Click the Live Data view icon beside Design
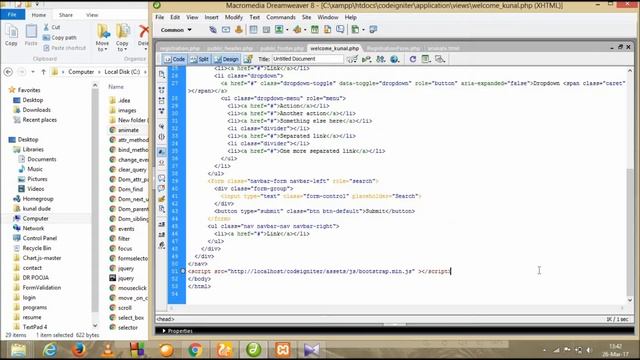The width and height of the screenshot is (640, 360). point(248,59)
